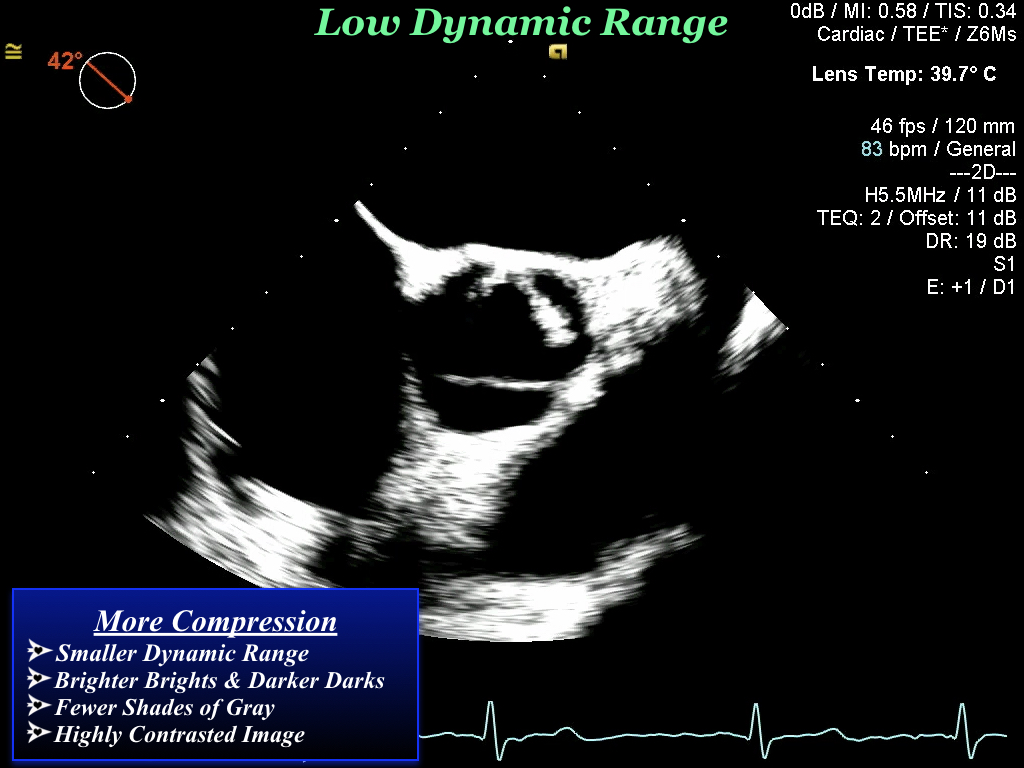The width and height of the screenshot is (1024, 768).
Task: Click the More Compression heading
Action: pyautogui.click(x=216, y=622)
